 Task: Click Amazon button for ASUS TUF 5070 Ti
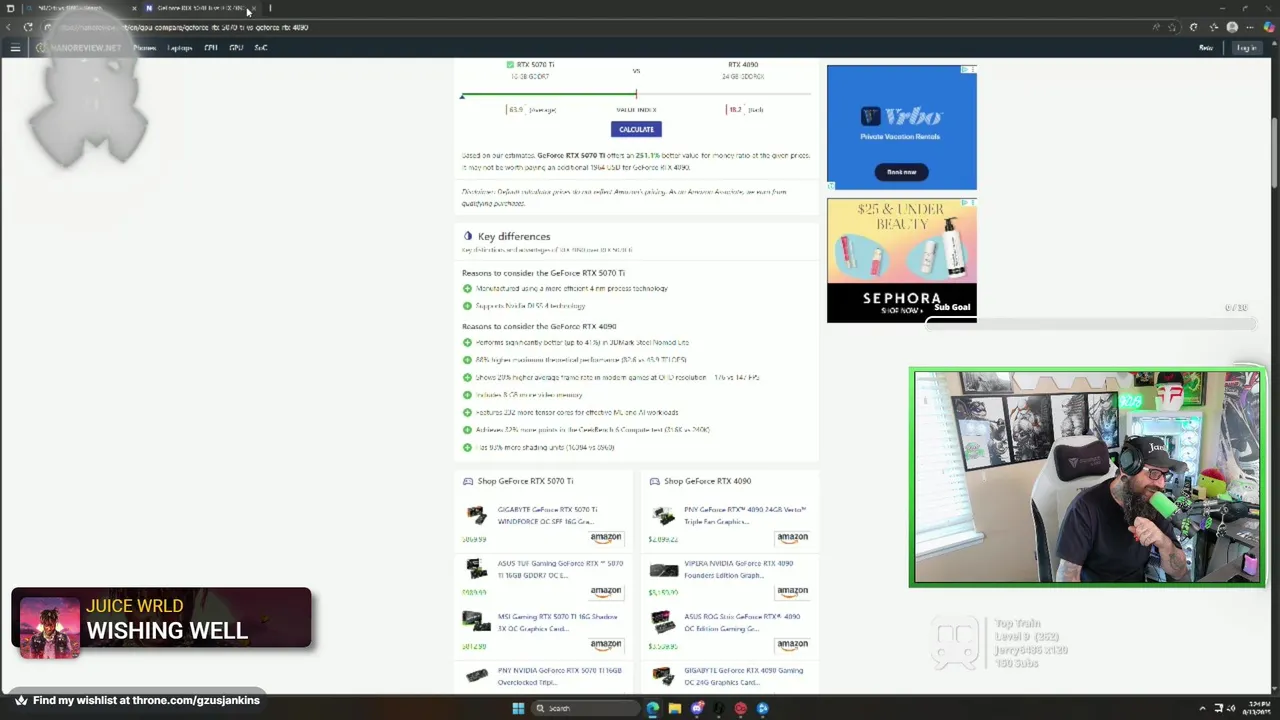[606, 592]
